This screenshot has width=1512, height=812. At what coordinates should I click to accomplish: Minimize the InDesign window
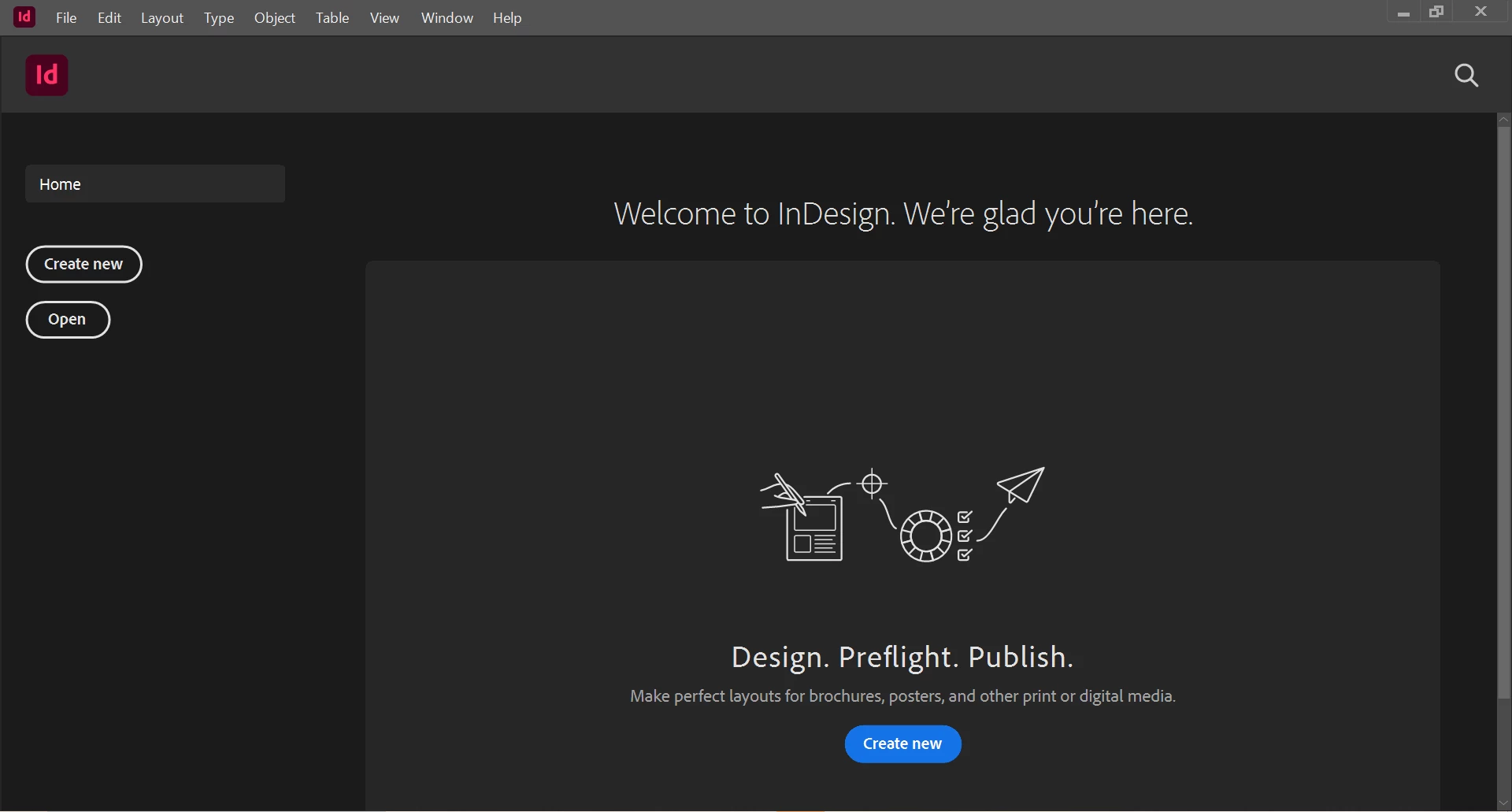[x=1403, y=12]
